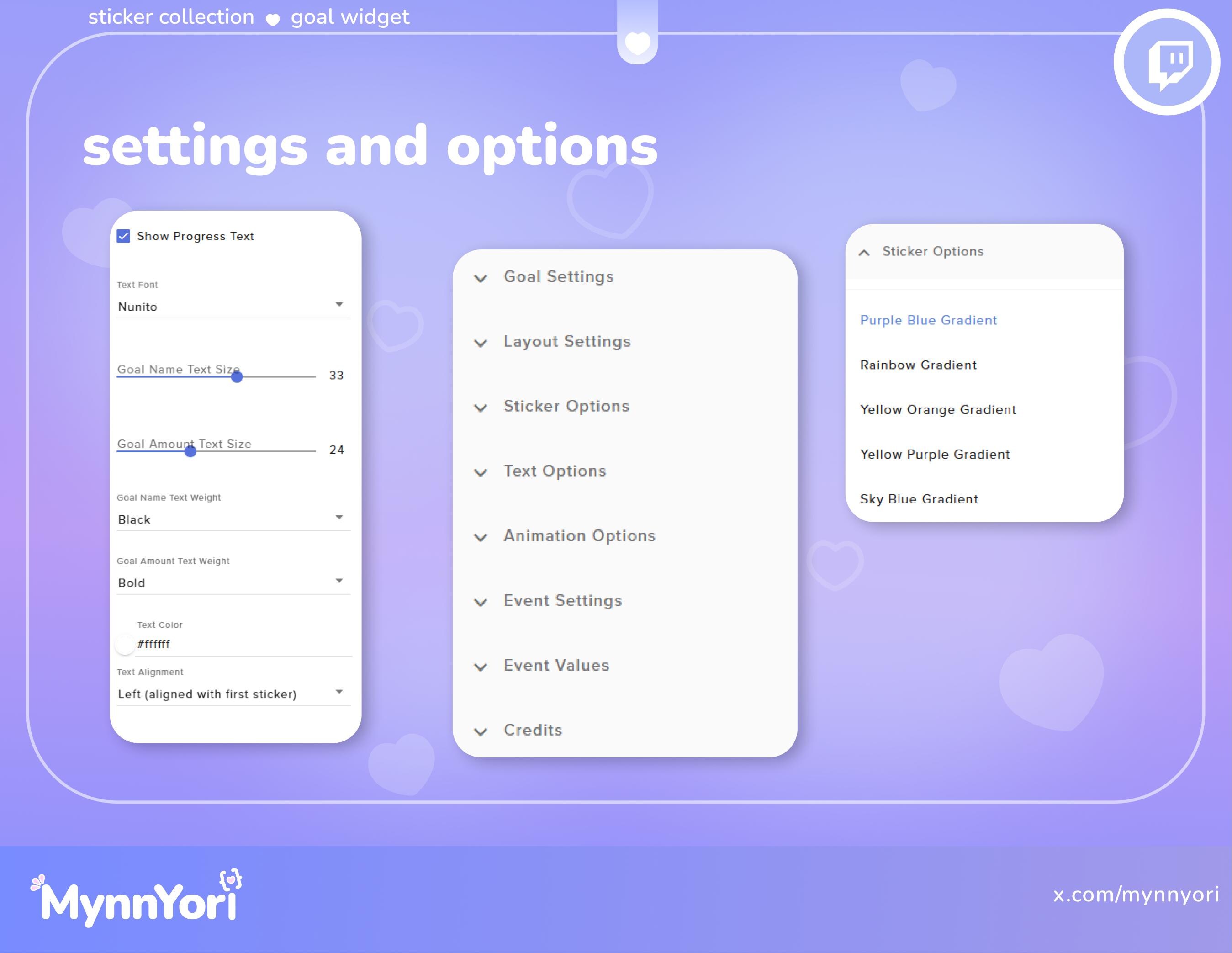Viewport: 1232px width, 953px height.
Task: Expand the Layout Settings section
Action: tap(566, 341)
